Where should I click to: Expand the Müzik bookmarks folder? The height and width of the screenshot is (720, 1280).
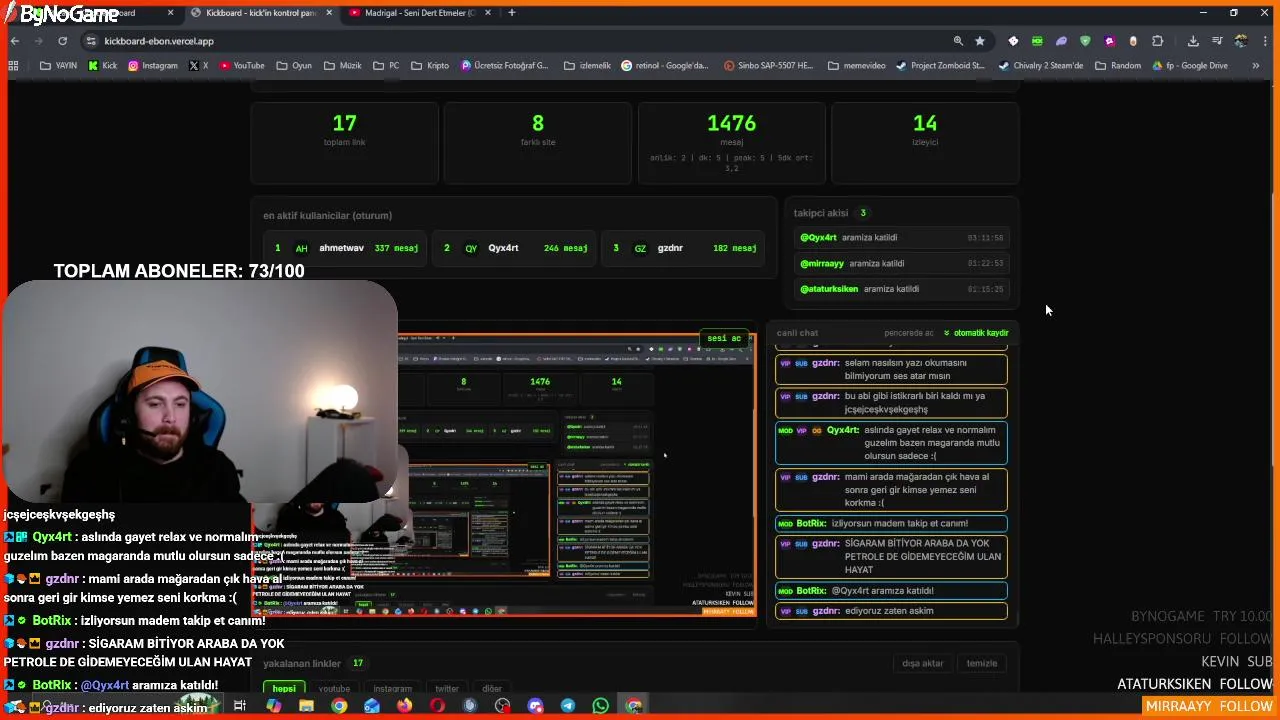click(342, 66)
